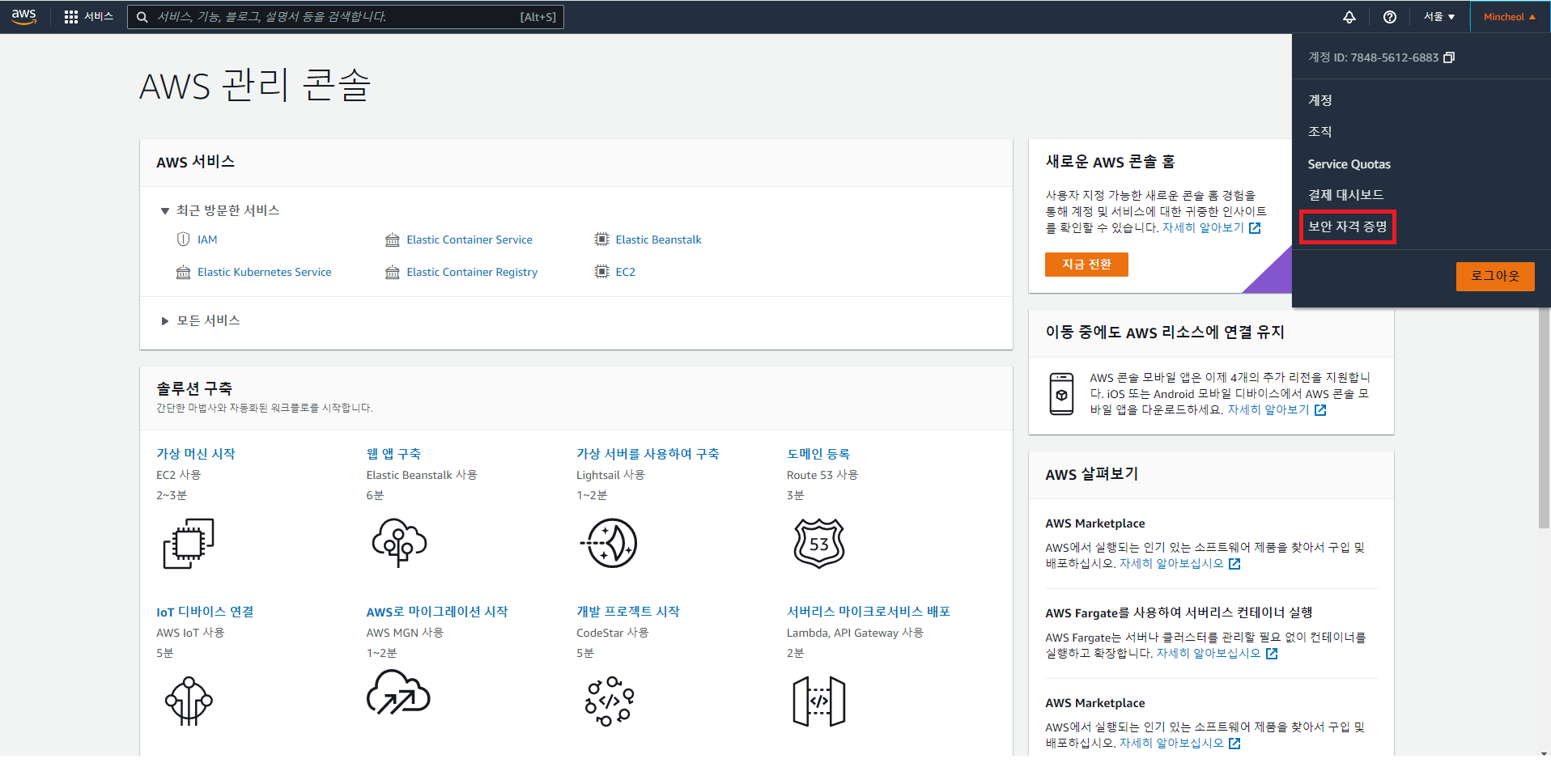Open the EC2 service link
The image size is (1551, 784).
(625, 272)
